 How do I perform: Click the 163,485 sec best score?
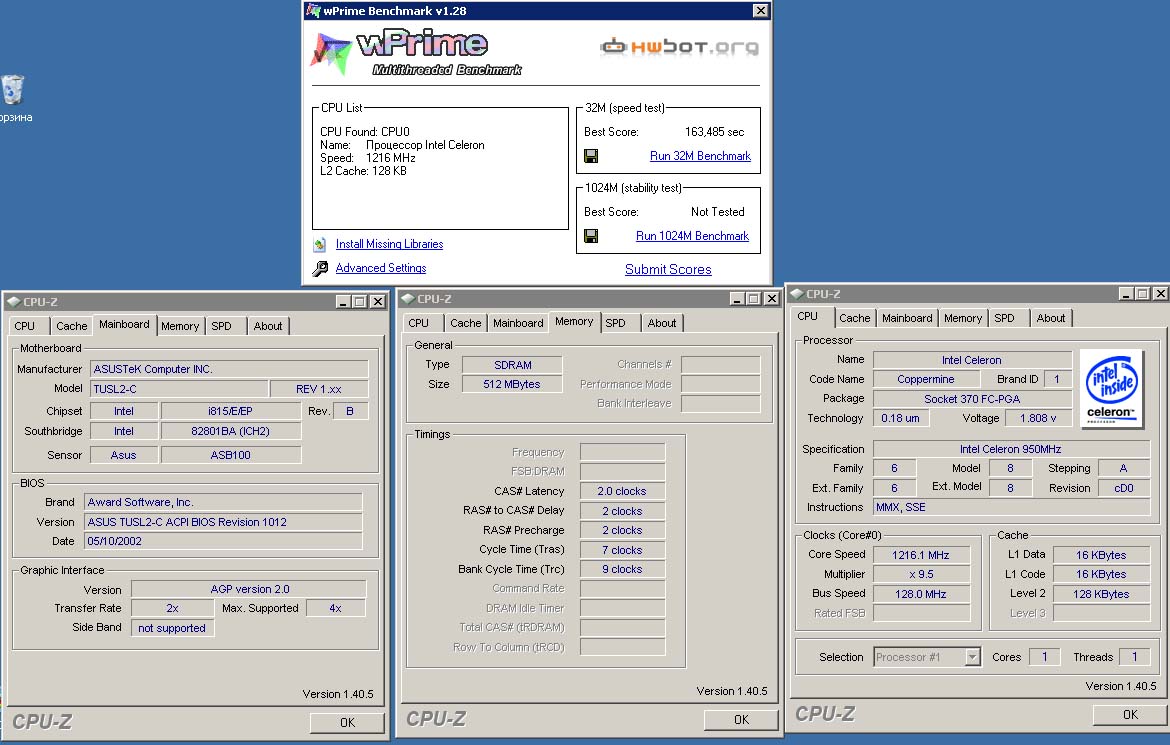[x=714, y=132]
